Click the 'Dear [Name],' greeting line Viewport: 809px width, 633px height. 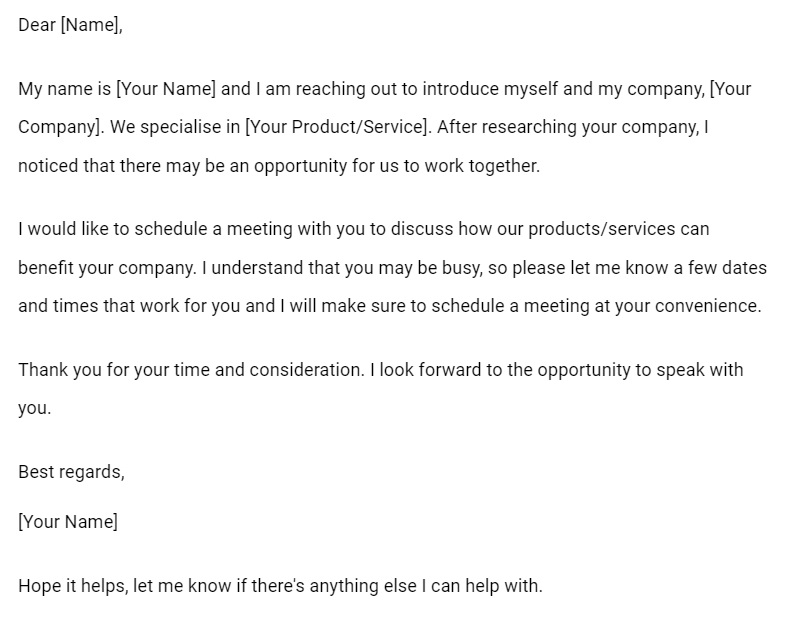click(70, 24)
